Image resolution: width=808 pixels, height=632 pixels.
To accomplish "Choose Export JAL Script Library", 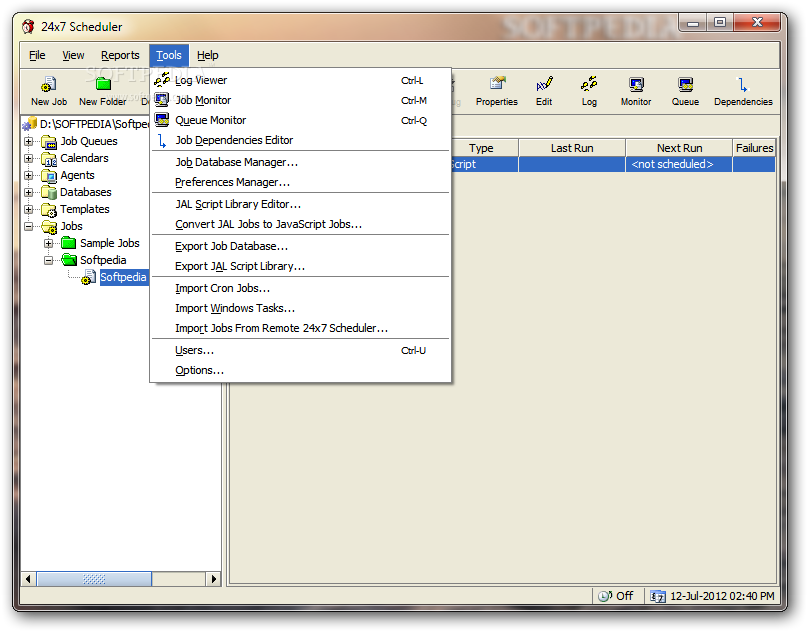I will (x=300, y=267).
